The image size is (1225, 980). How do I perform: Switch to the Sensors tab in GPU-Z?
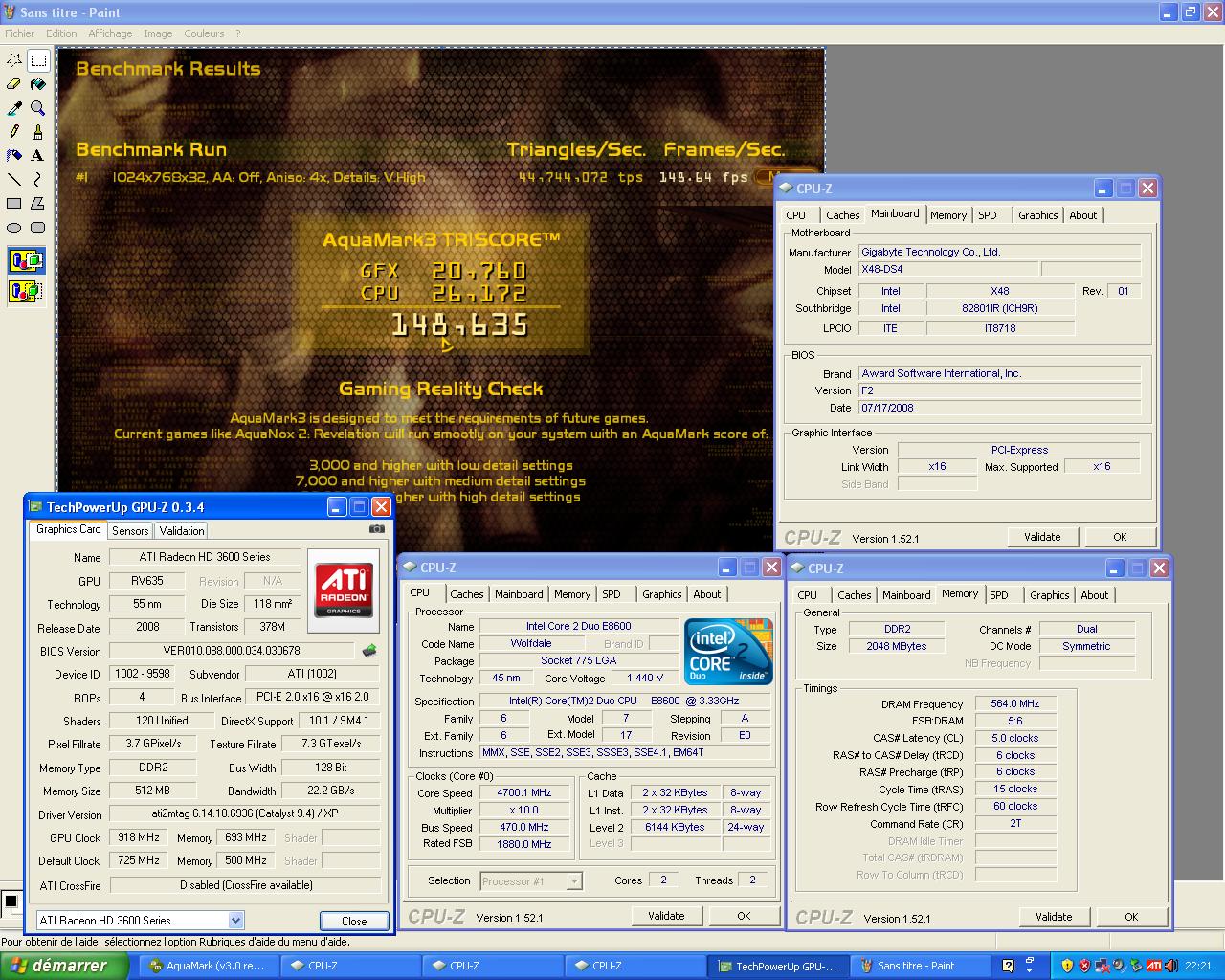click(x=130, y=531)
